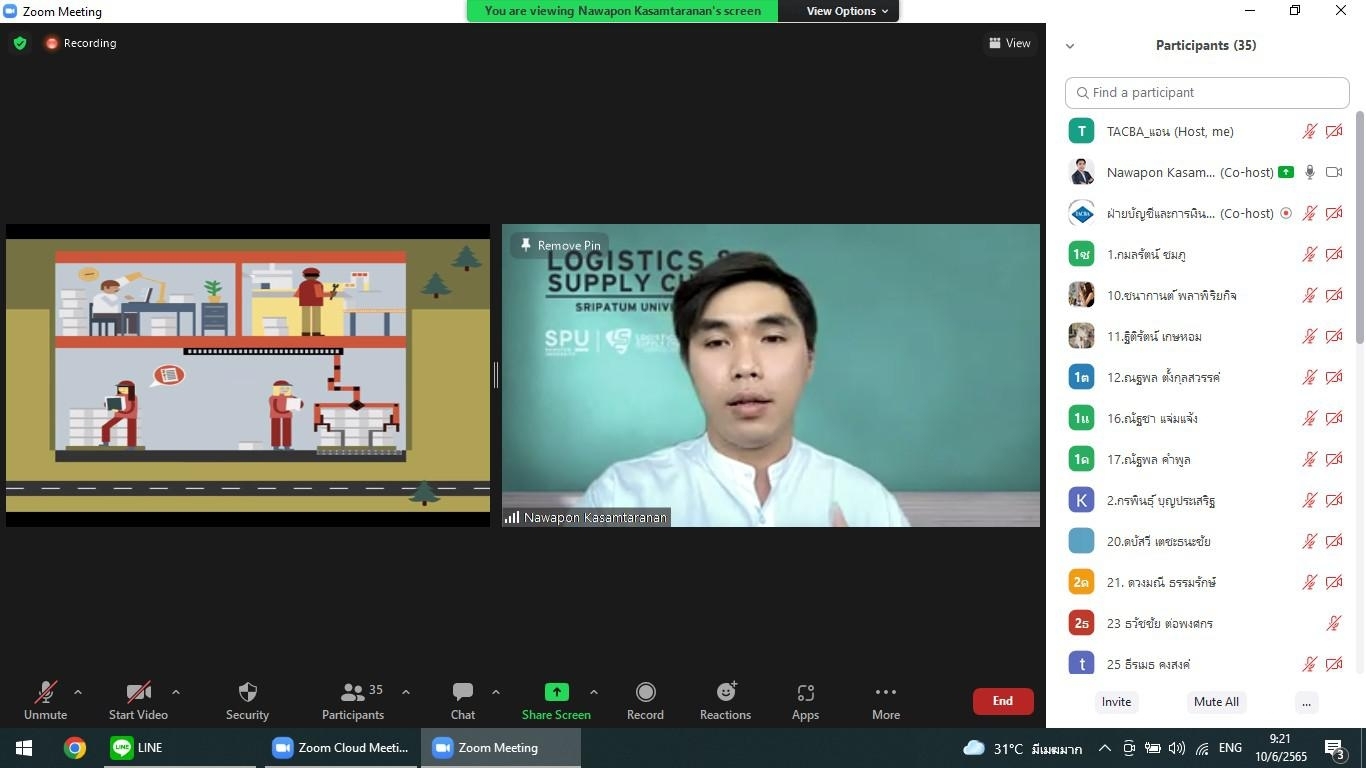Click the participants list scrollbar
The width and height of the screenshot is (1366, 768).
[1359, 230]
